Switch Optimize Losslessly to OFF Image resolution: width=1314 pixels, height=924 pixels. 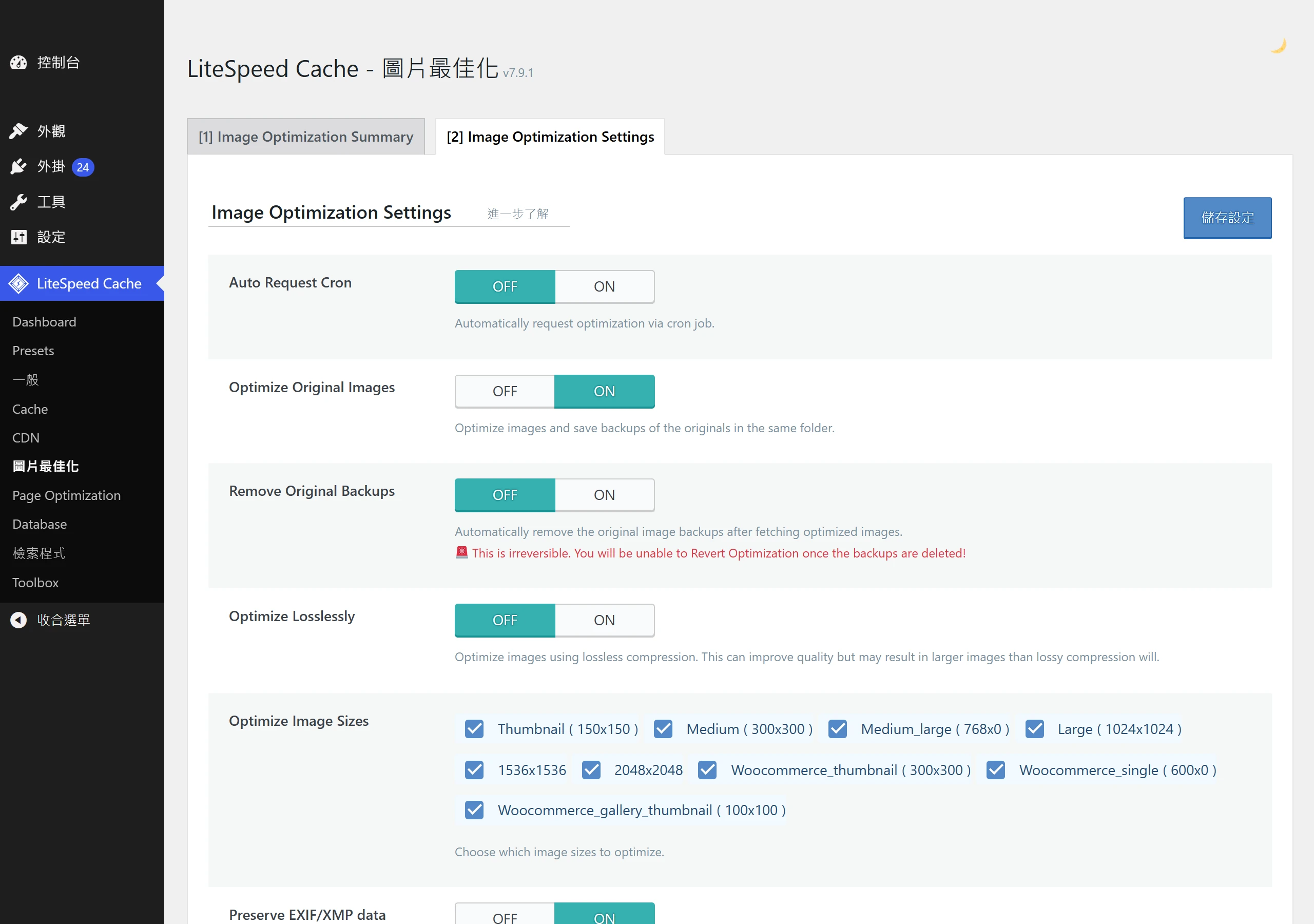pyautogui.click(x=505, y=621)
